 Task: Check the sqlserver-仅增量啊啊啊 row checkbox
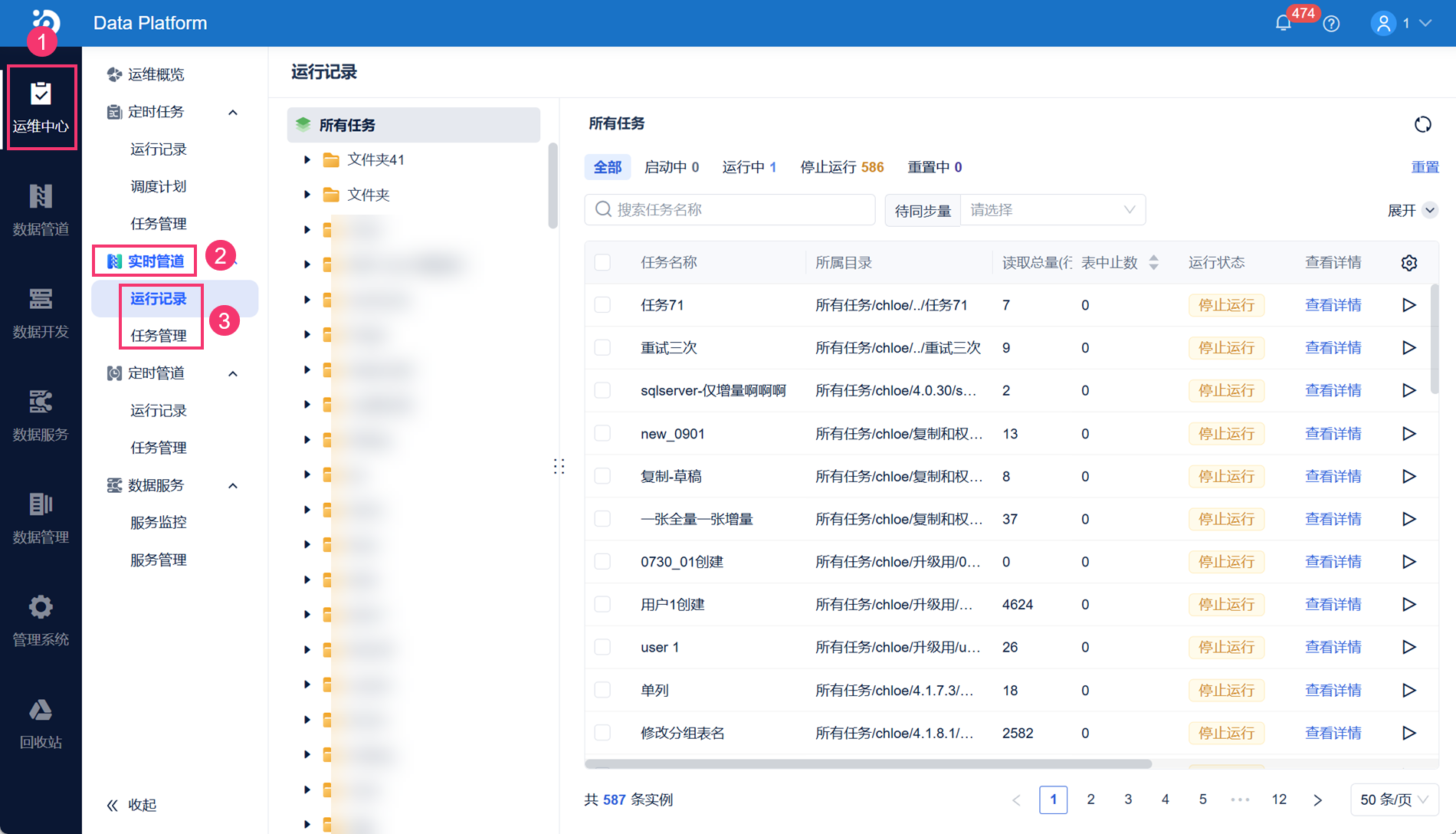click(602, 390)
